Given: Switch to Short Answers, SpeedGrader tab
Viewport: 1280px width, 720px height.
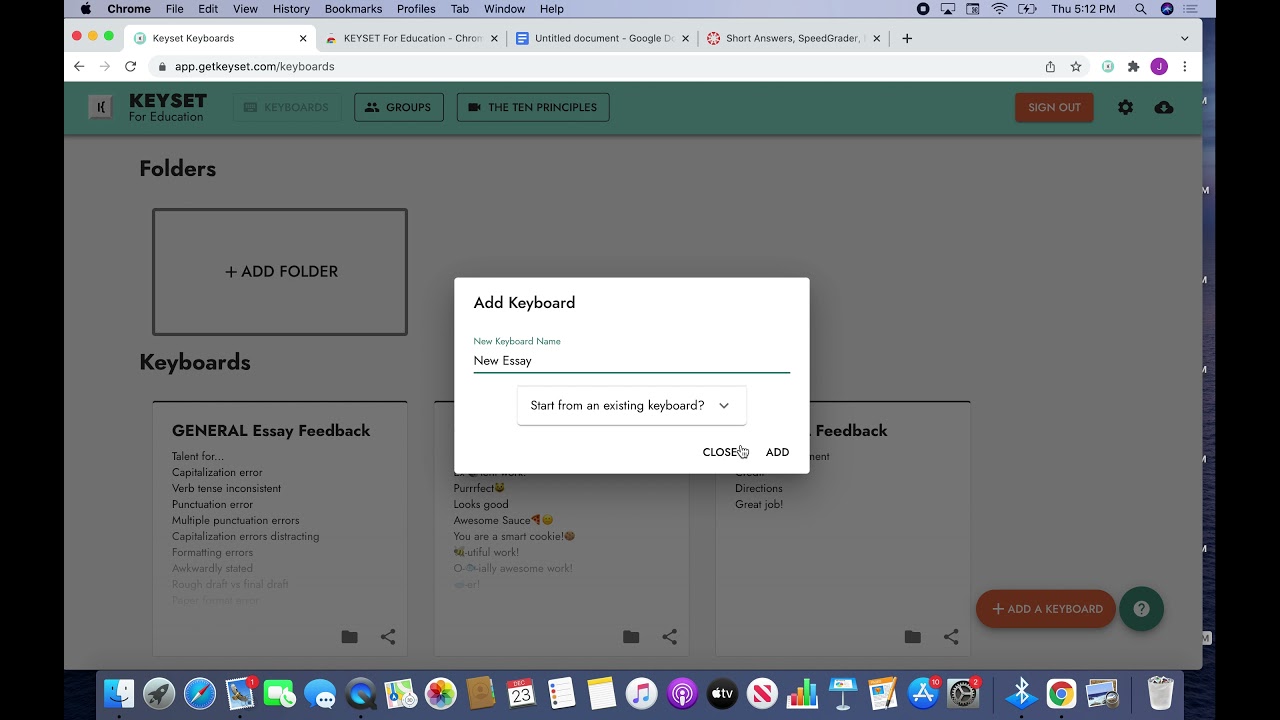Looking at the screenshot, I should (795, 38).
